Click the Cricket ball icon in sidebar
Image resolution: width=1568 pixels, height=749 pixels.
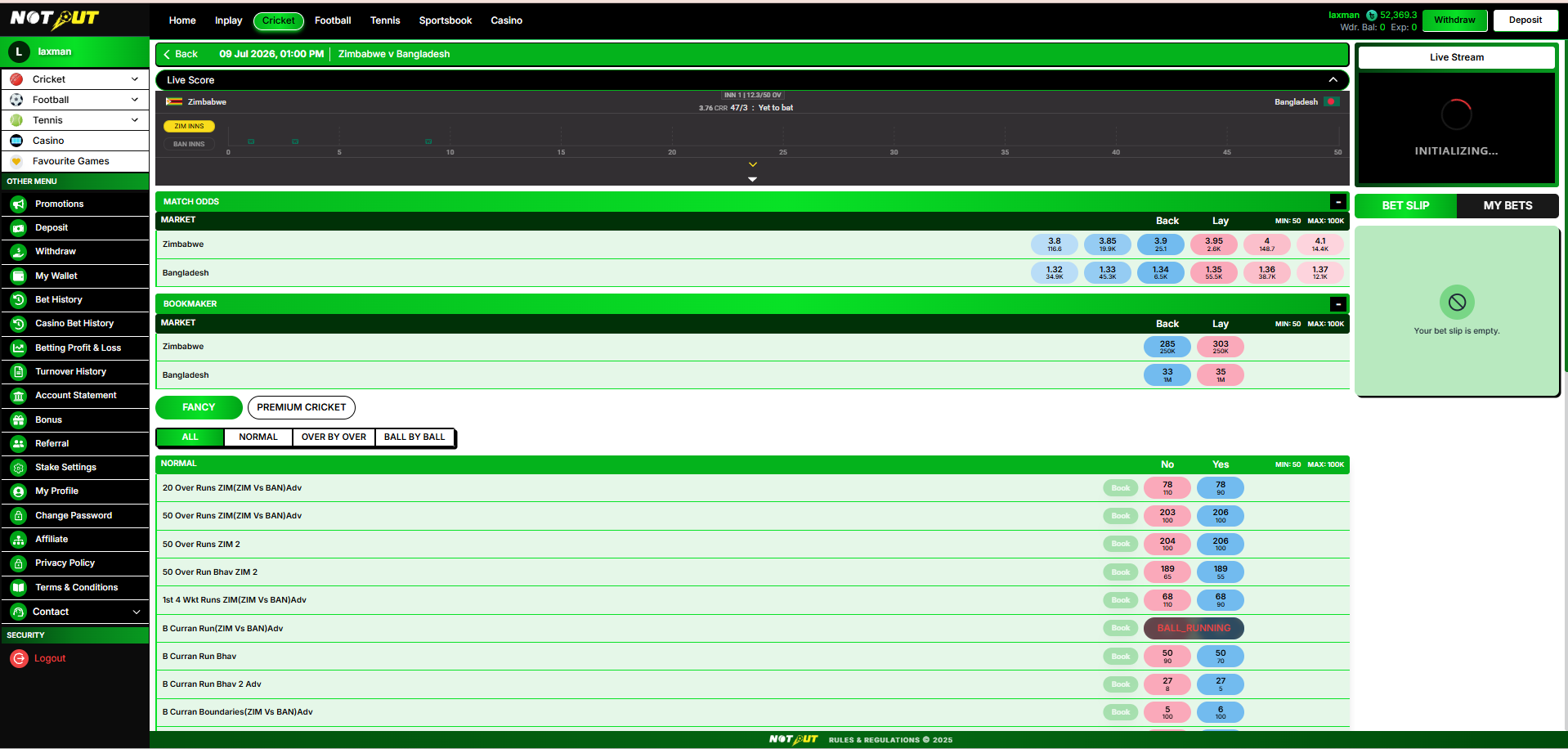(16, 79)
